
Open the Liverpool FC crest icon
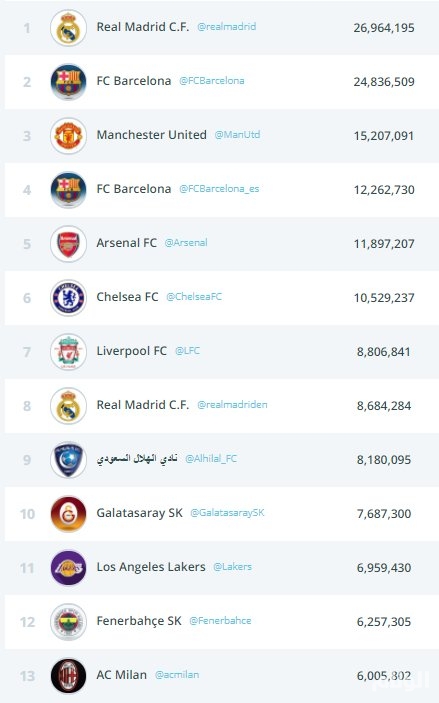click(68, 352)
